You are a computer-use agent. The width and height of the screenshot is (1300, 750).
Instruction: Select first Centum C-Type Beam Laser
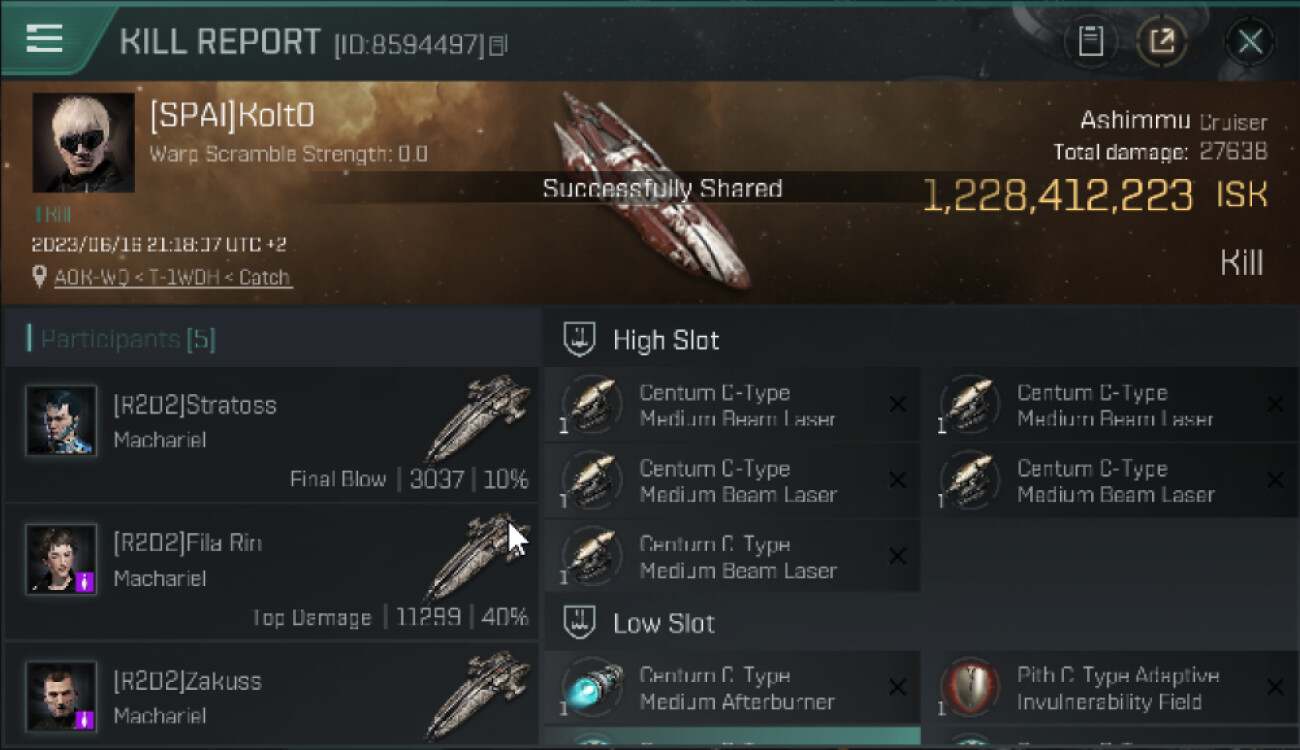point(732,406)
